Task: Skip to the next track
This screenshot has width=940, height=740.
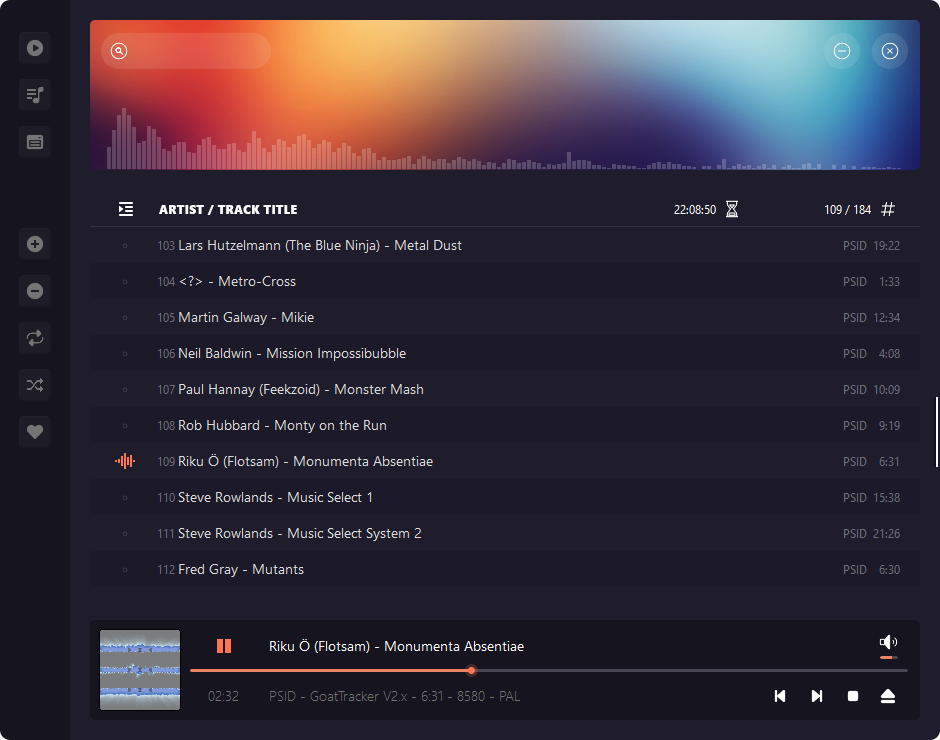Action: point(816,696)
